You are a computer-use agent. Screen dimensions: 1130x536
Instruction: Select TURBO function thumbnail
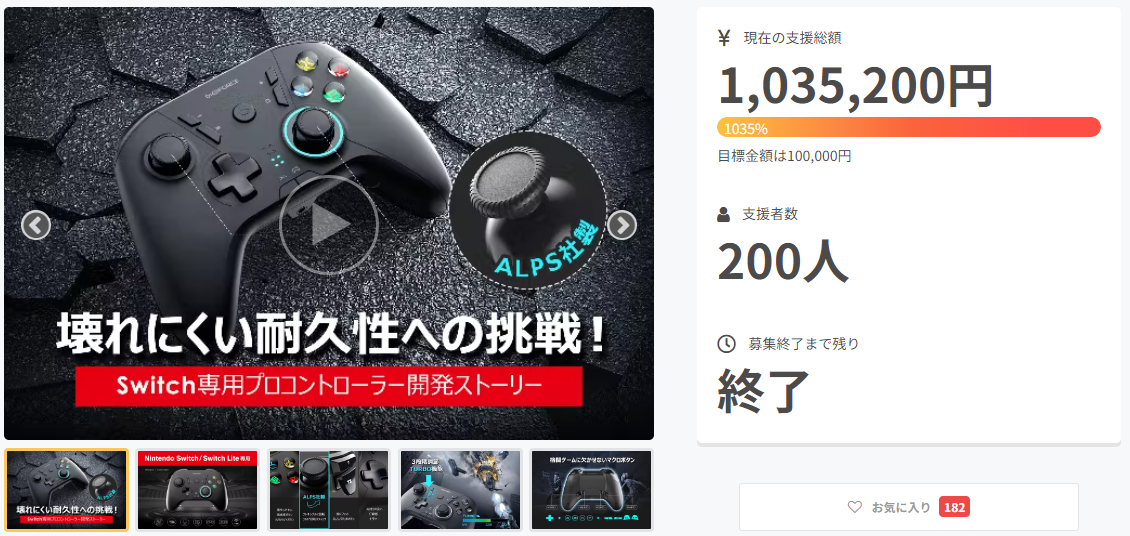coord(461,490)
